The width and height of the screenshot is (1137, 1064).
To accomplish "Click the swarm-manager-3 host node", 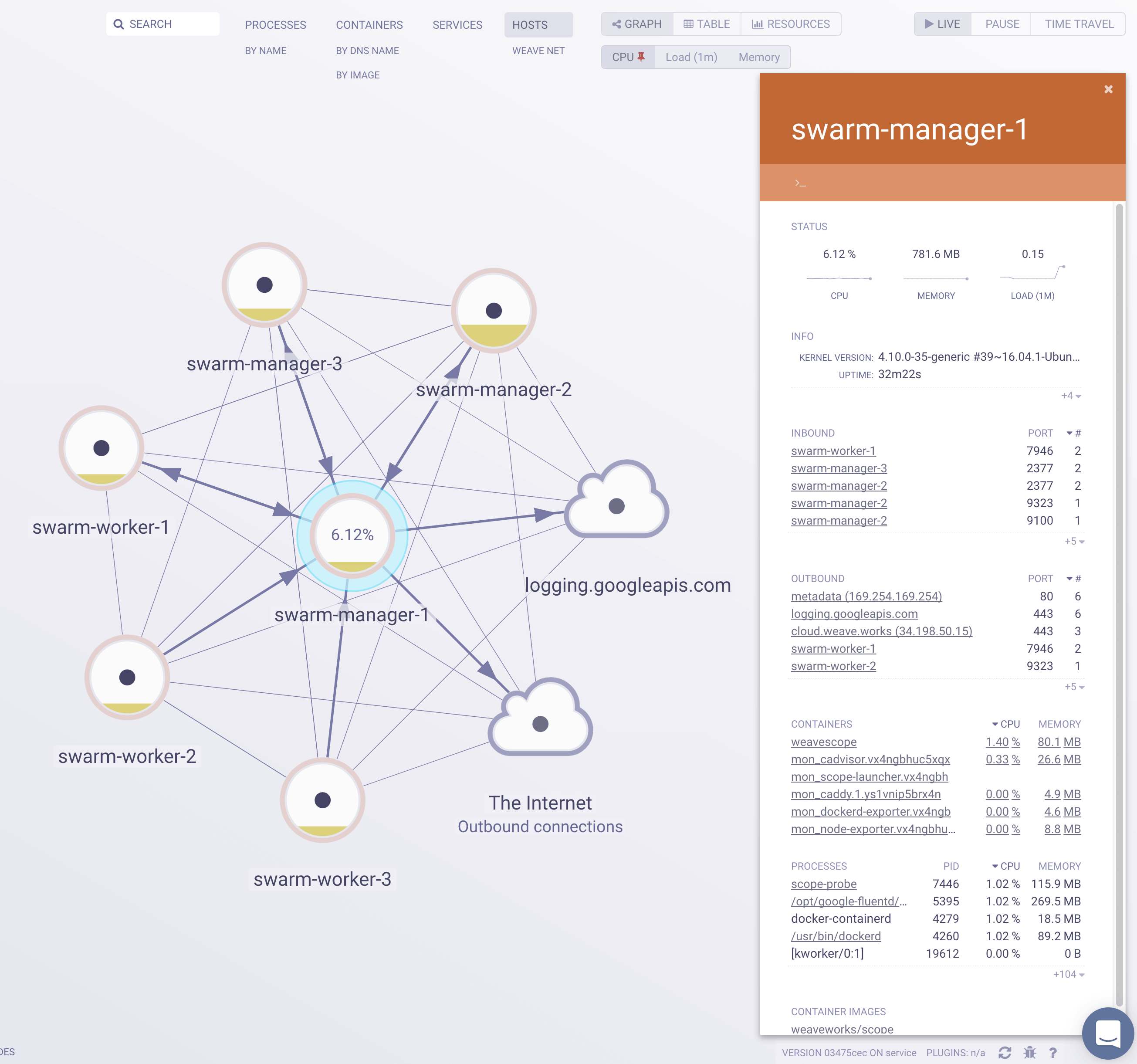I will coord(264,285).
